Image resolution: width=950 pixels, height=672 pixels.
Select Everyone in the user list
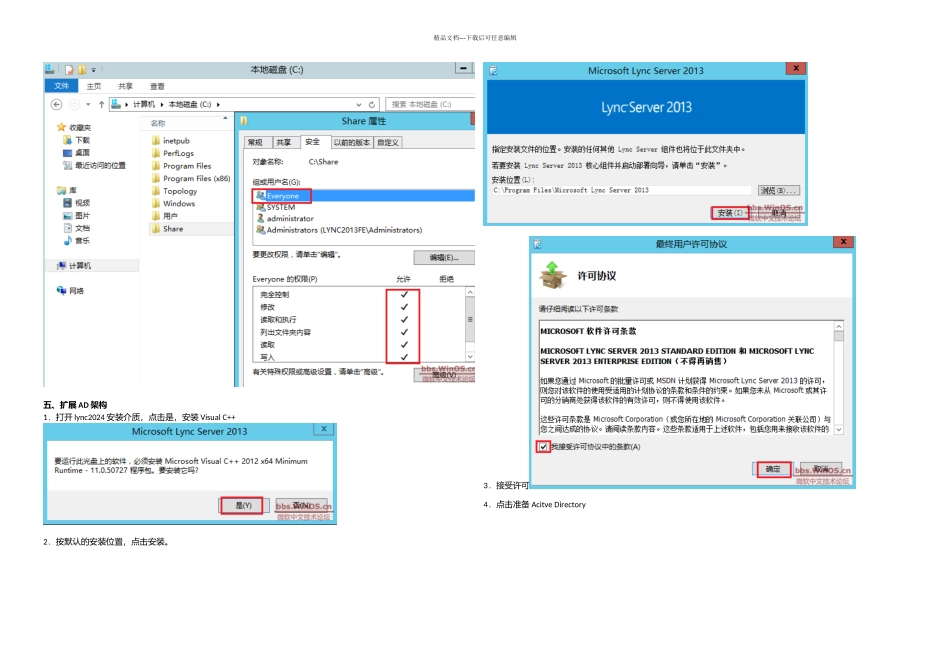[364, 196]
